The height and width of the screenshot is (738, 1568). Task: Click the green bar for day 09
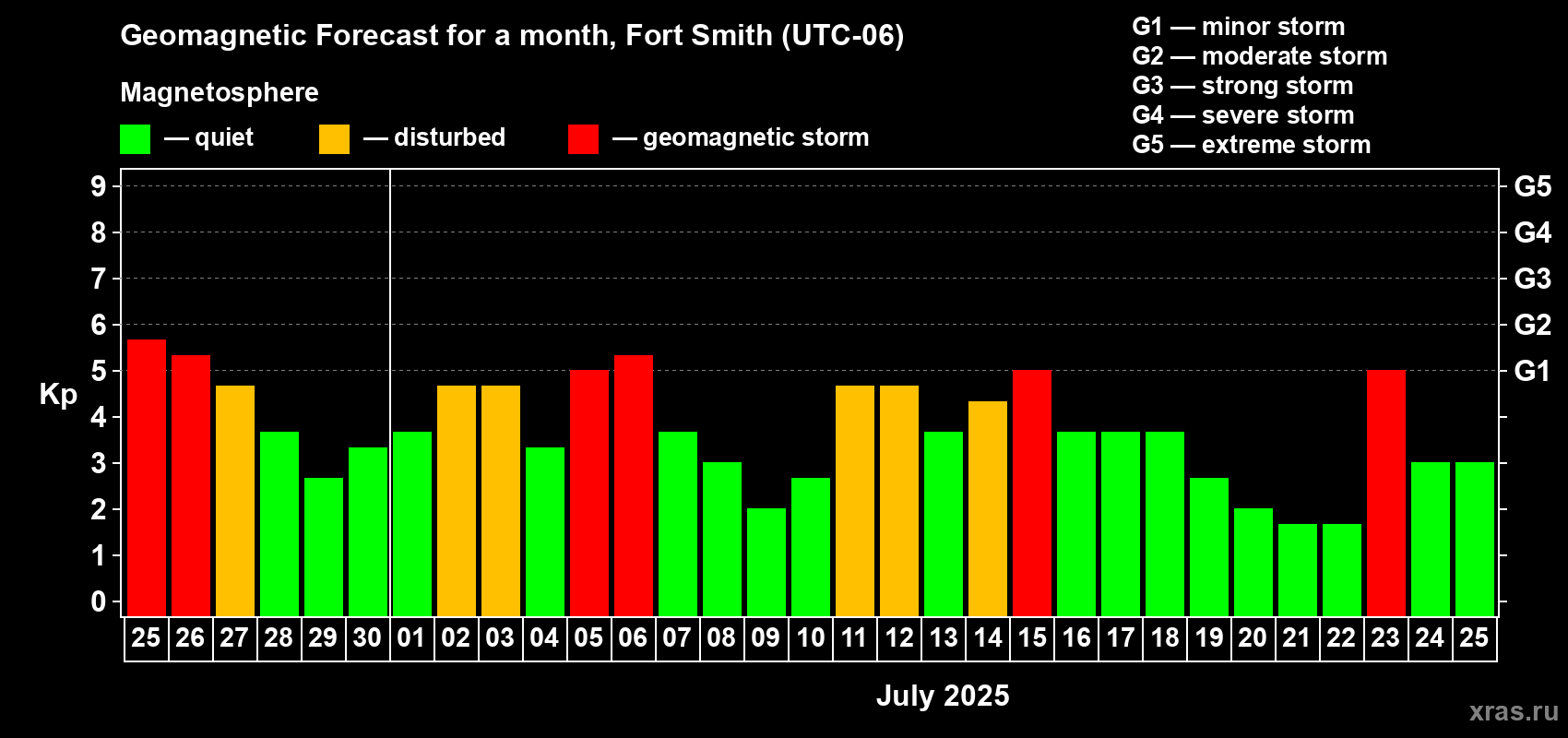click(x=766, y=563)
